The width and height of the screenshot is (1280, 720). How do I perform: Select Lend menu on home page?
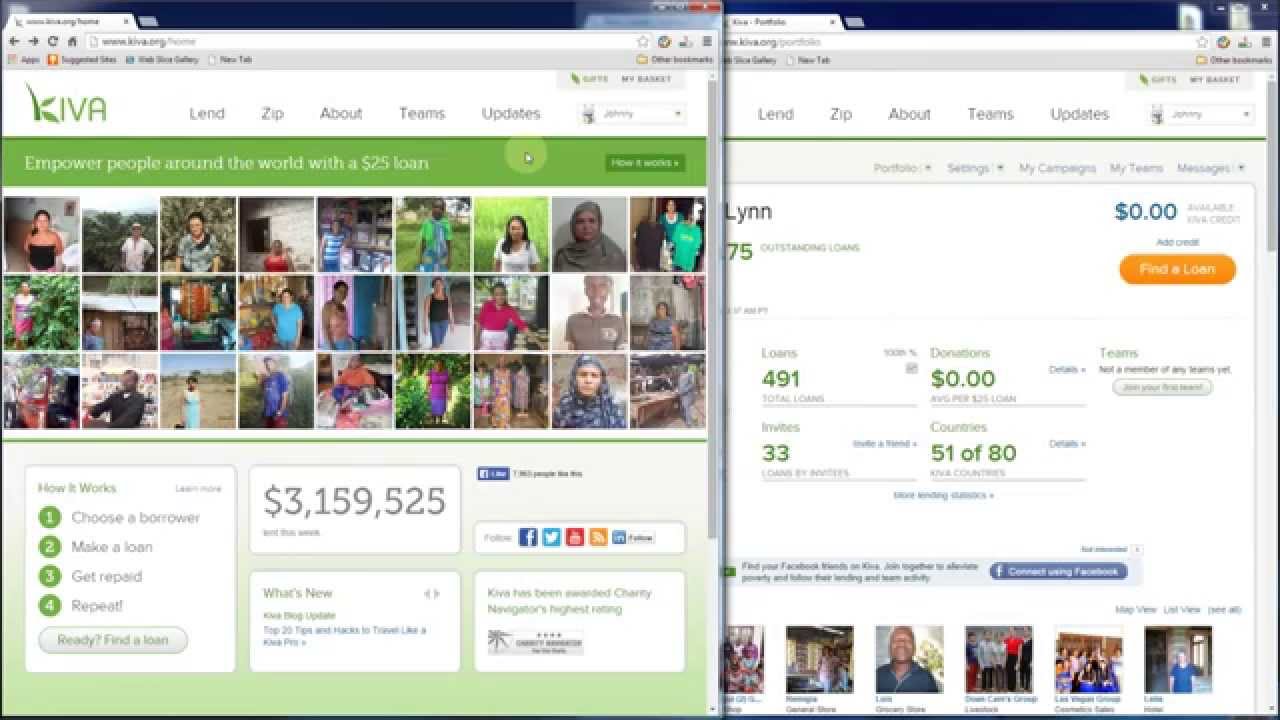coord(207,113)
